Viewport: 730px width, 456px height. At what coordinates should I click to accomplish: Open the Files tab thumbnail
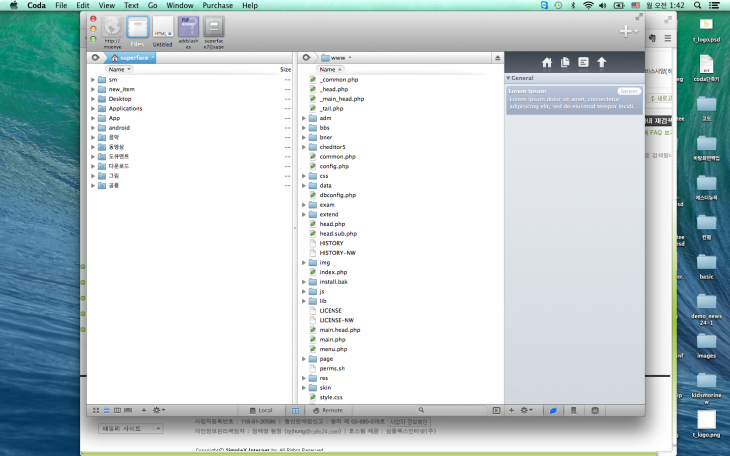(136, 32)
